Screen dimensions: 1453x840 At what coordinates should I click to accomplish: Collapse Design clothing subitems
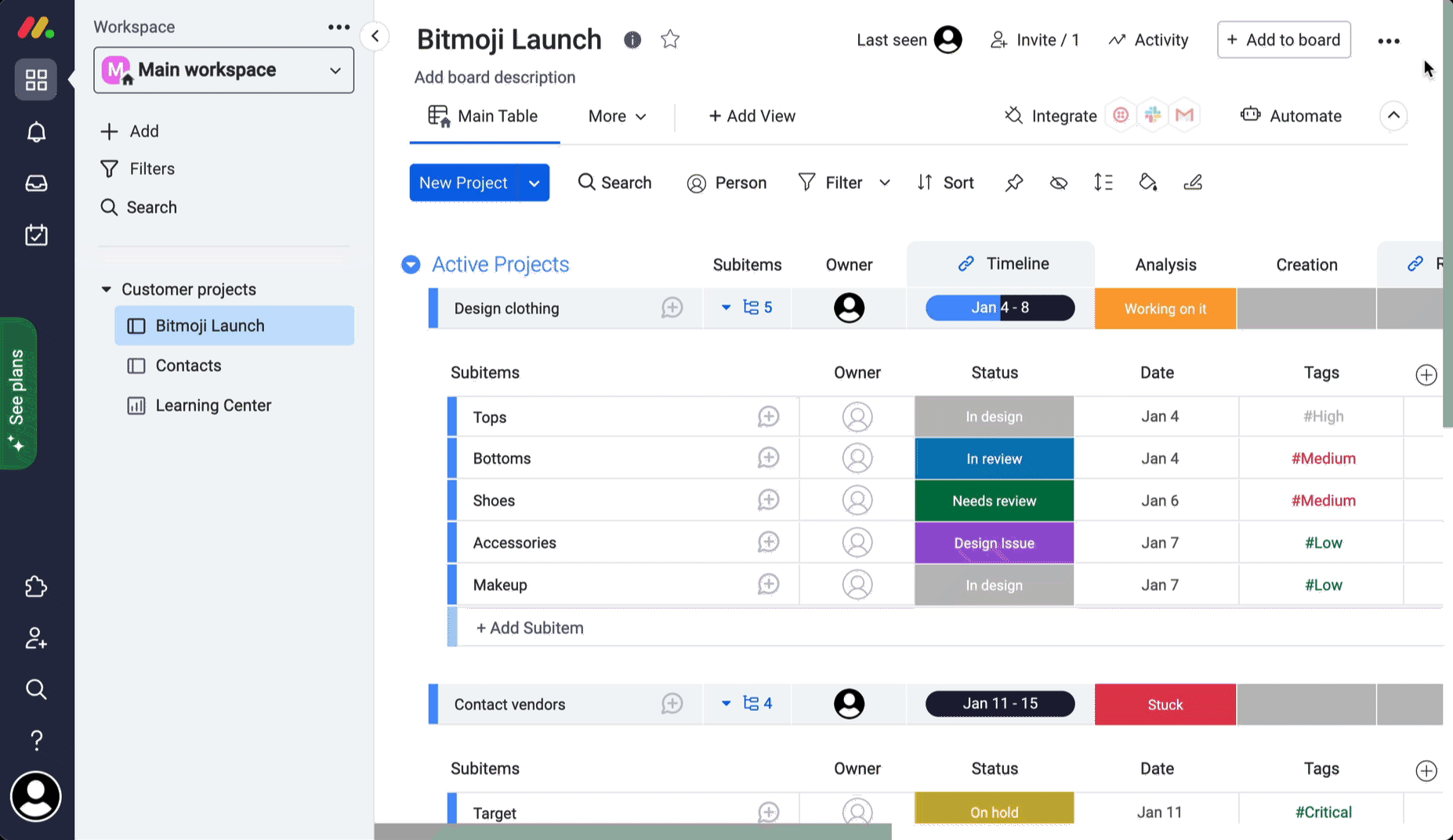coord(726,308)
